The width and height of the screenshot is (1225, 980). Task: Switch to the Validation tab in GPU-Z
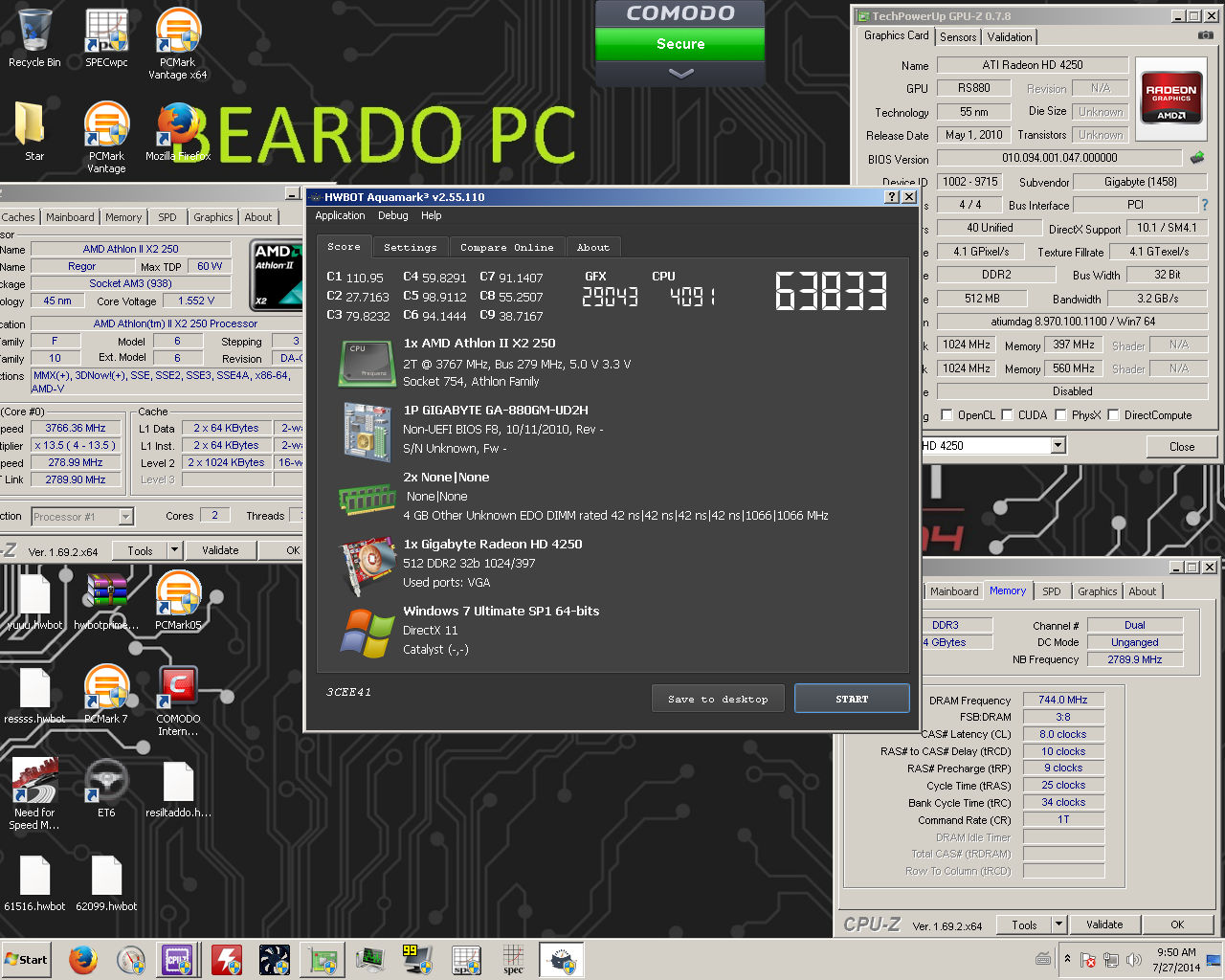[1010, 37]
